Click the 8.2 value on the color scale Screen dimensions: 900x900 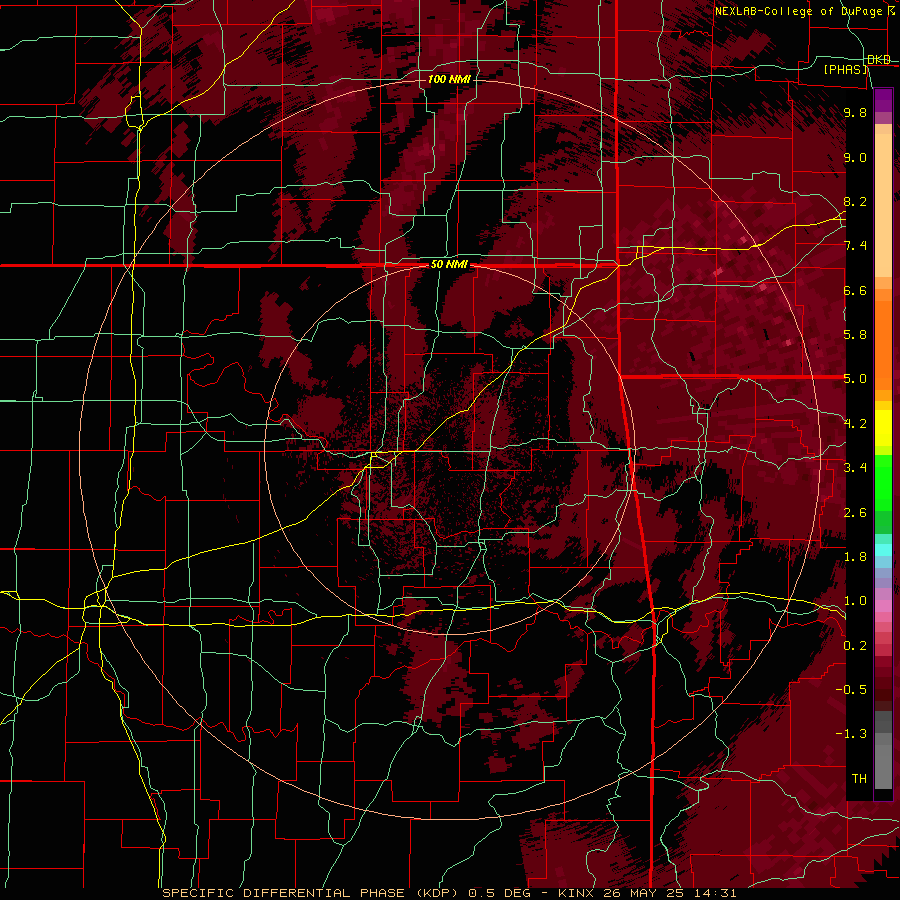point(855,201)
